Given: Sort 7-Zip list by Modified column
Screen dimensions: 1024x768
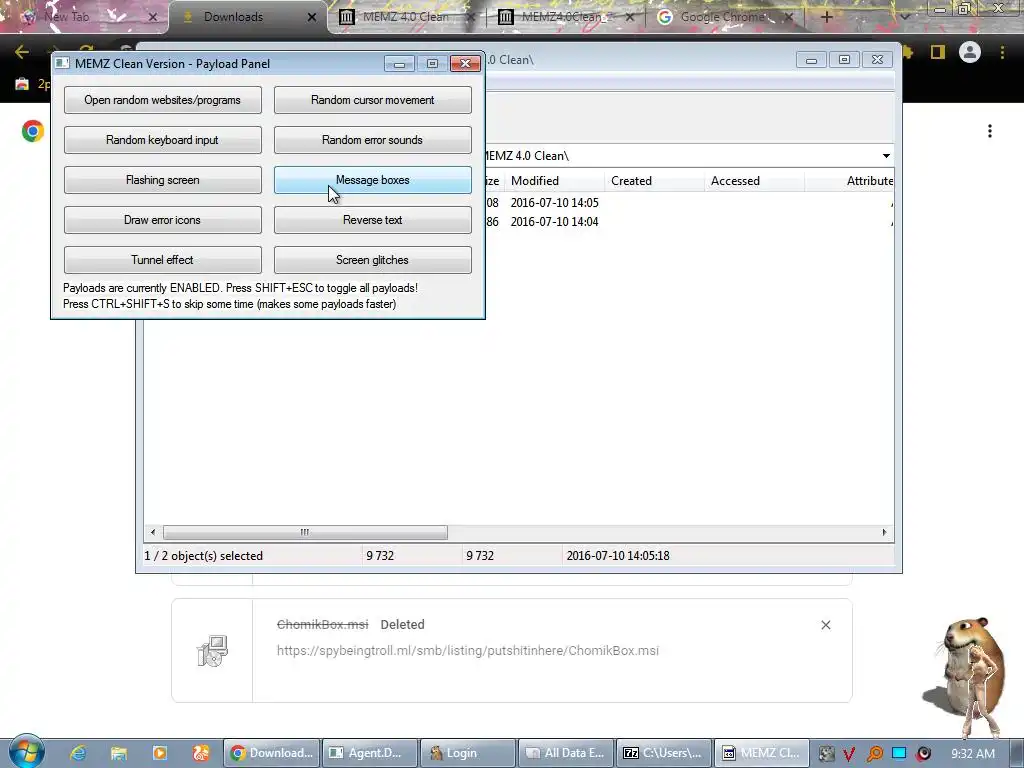Looking at the screenshot, I should pos(554,181).
